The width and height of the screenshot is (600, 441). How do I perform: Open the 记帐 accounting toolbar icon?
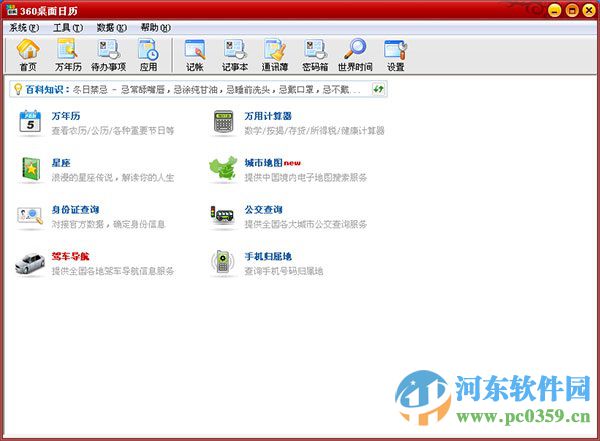(x=195, y=55)
